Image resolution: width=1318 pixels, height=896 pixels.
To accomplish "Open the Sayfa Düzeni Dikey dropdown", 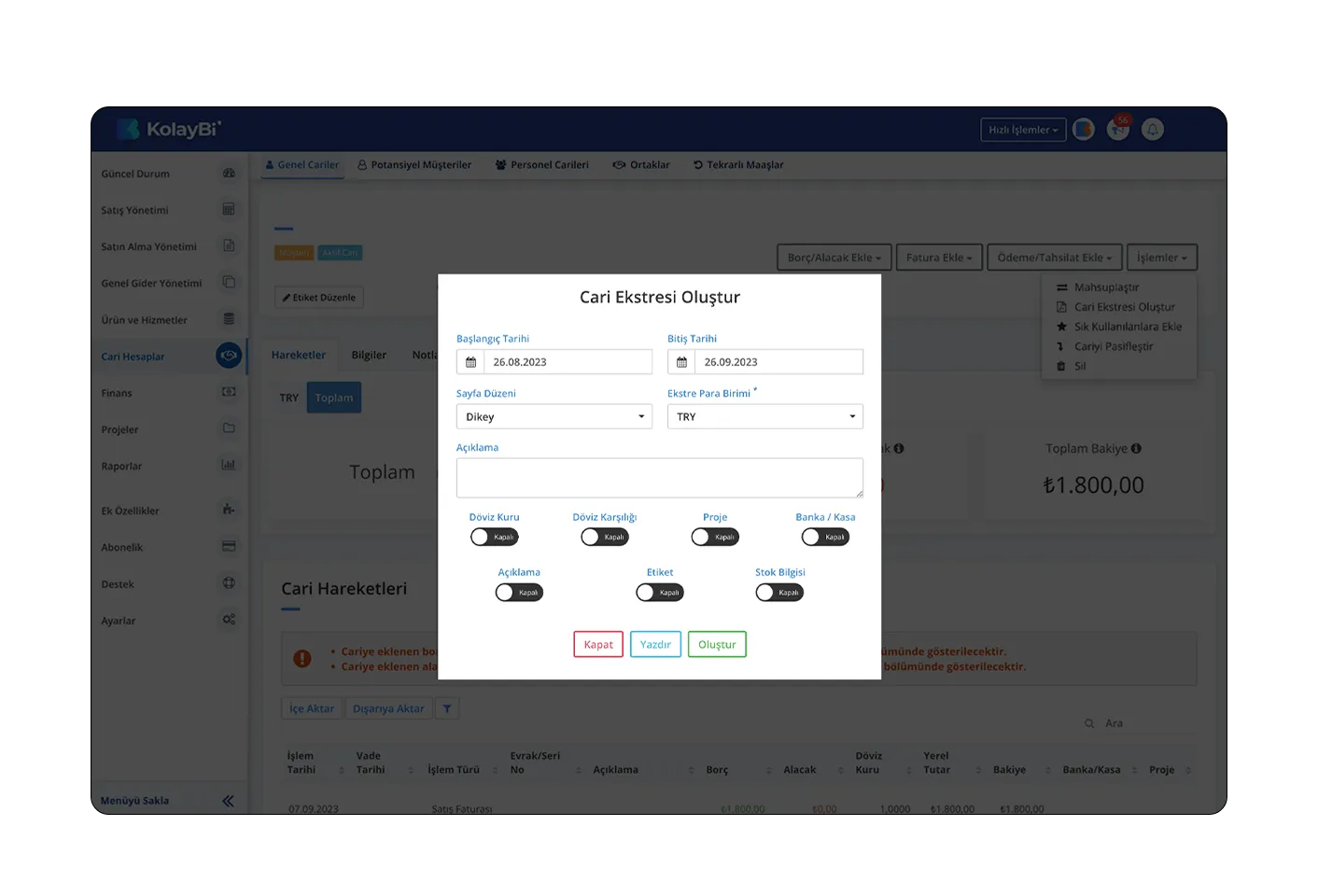I will tap(554, 417).
